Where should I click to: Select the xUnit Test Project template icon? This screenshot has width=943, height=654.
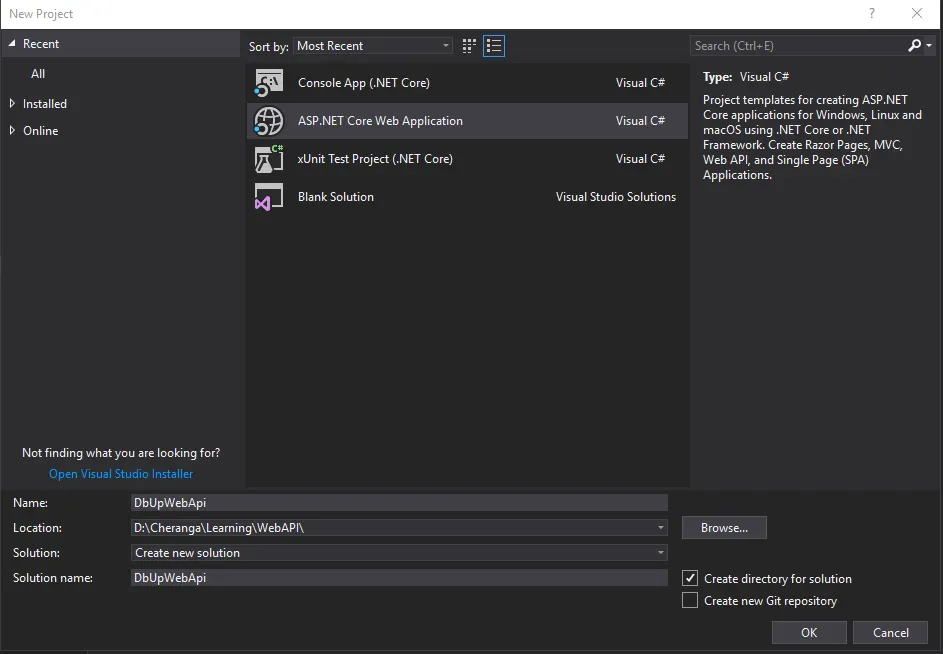coord(270,159)
